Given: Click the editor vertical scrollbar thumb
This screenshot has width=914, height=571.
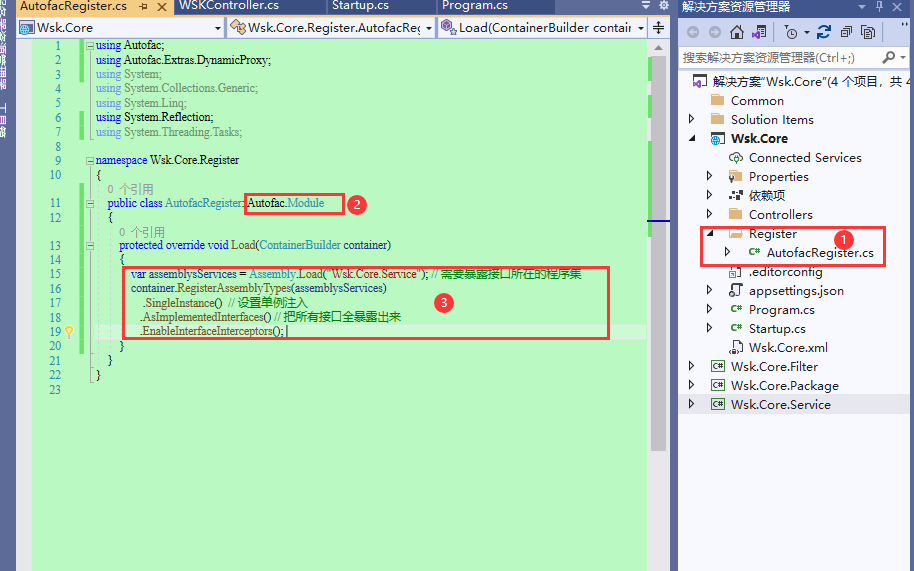Looking at the screenshot, I should tap(658, 253).
